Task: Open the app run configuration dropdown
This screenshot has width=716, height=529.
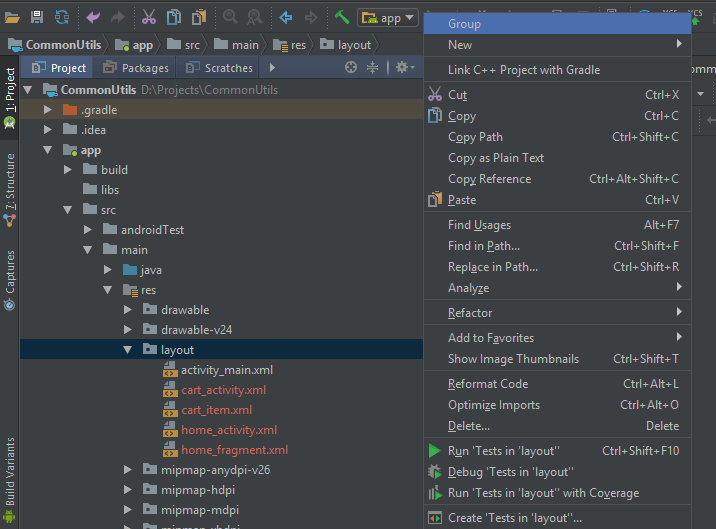Action: pyautogui.click(x=388, y=18)
